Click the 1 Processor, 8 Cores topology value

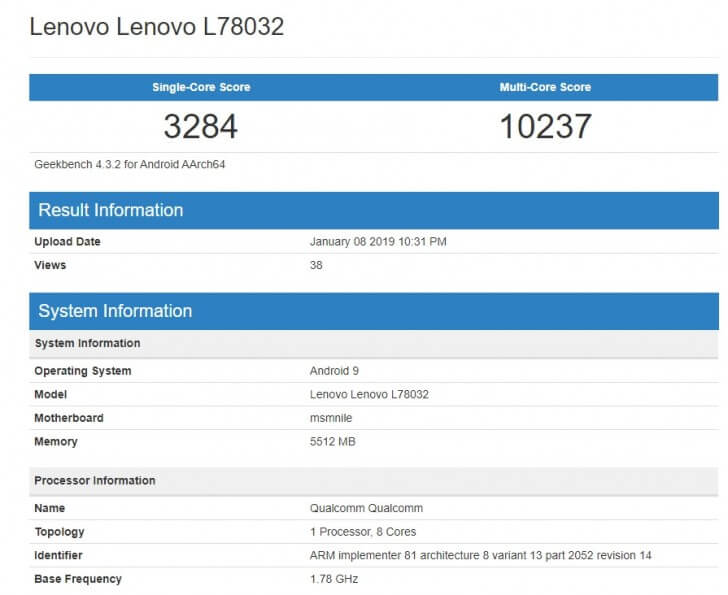pos(363,532)
